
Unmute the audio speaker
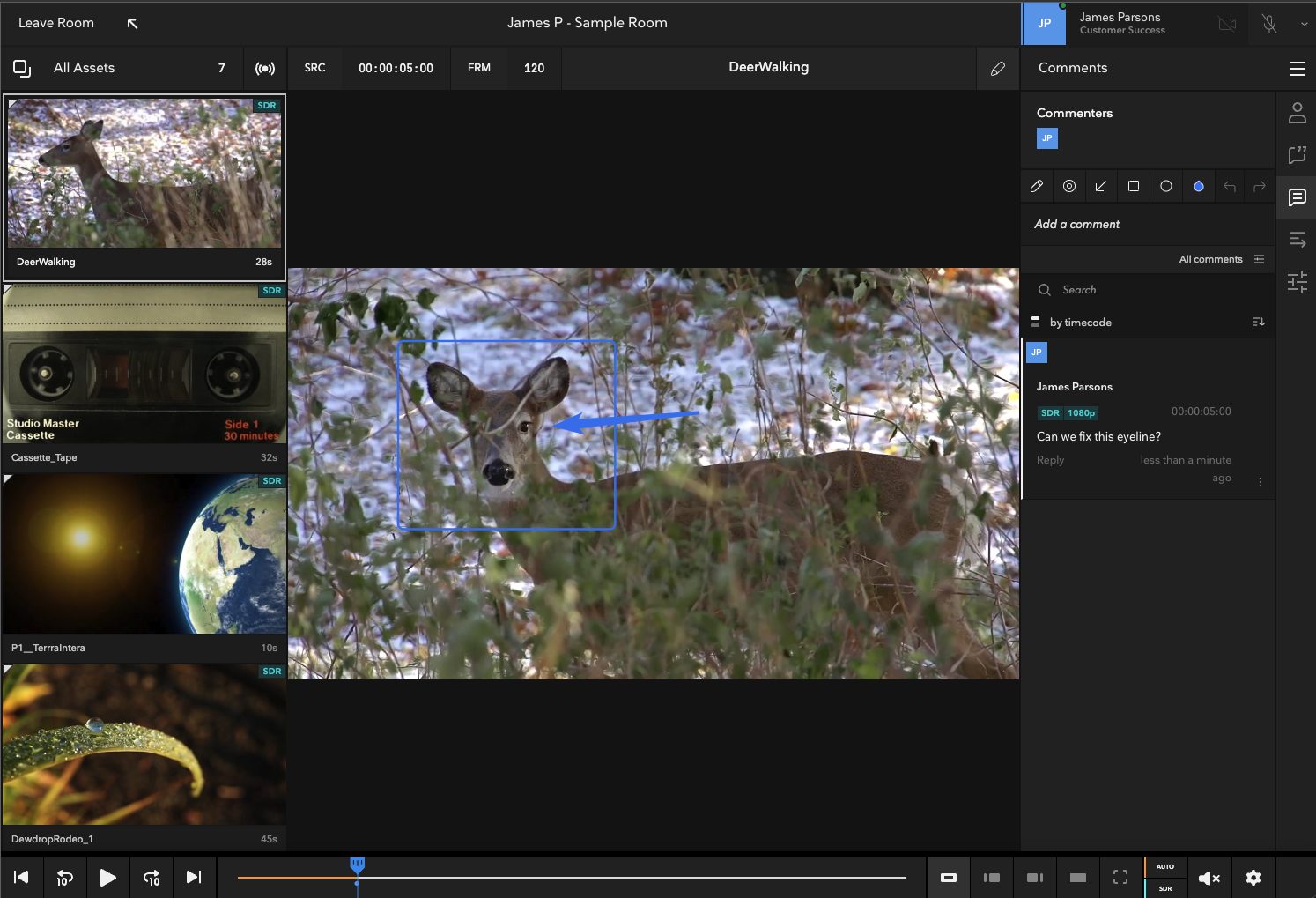[1209, 878]
